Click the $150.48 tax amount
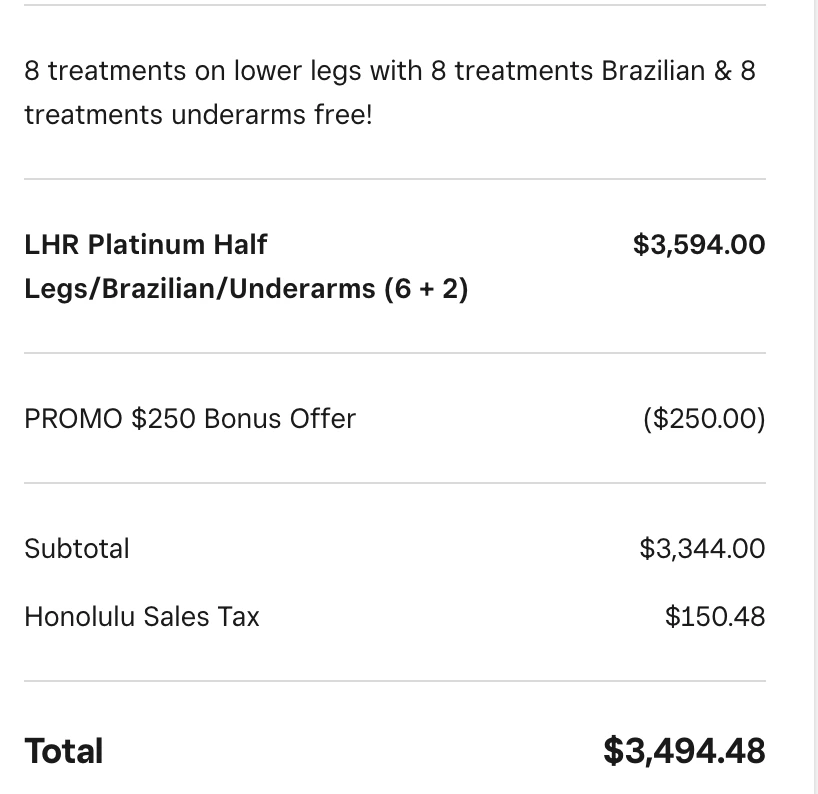 pos(715,617)
